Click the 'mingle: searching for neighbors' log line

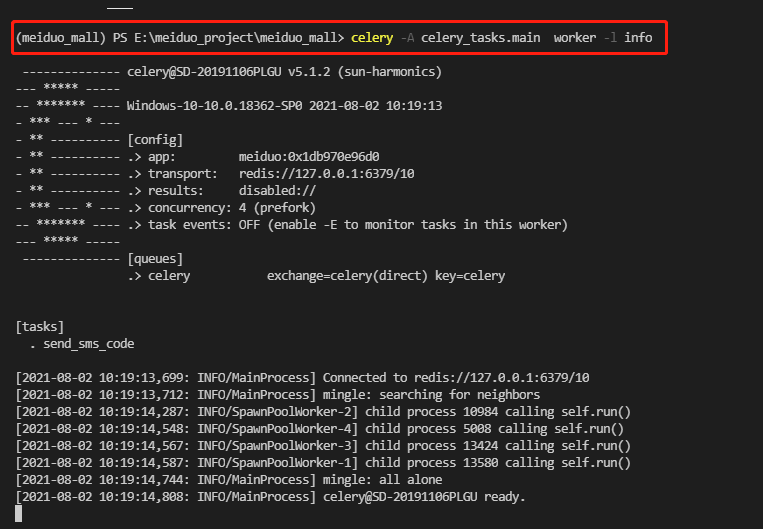pyautogui.click(x=278, y=395)
